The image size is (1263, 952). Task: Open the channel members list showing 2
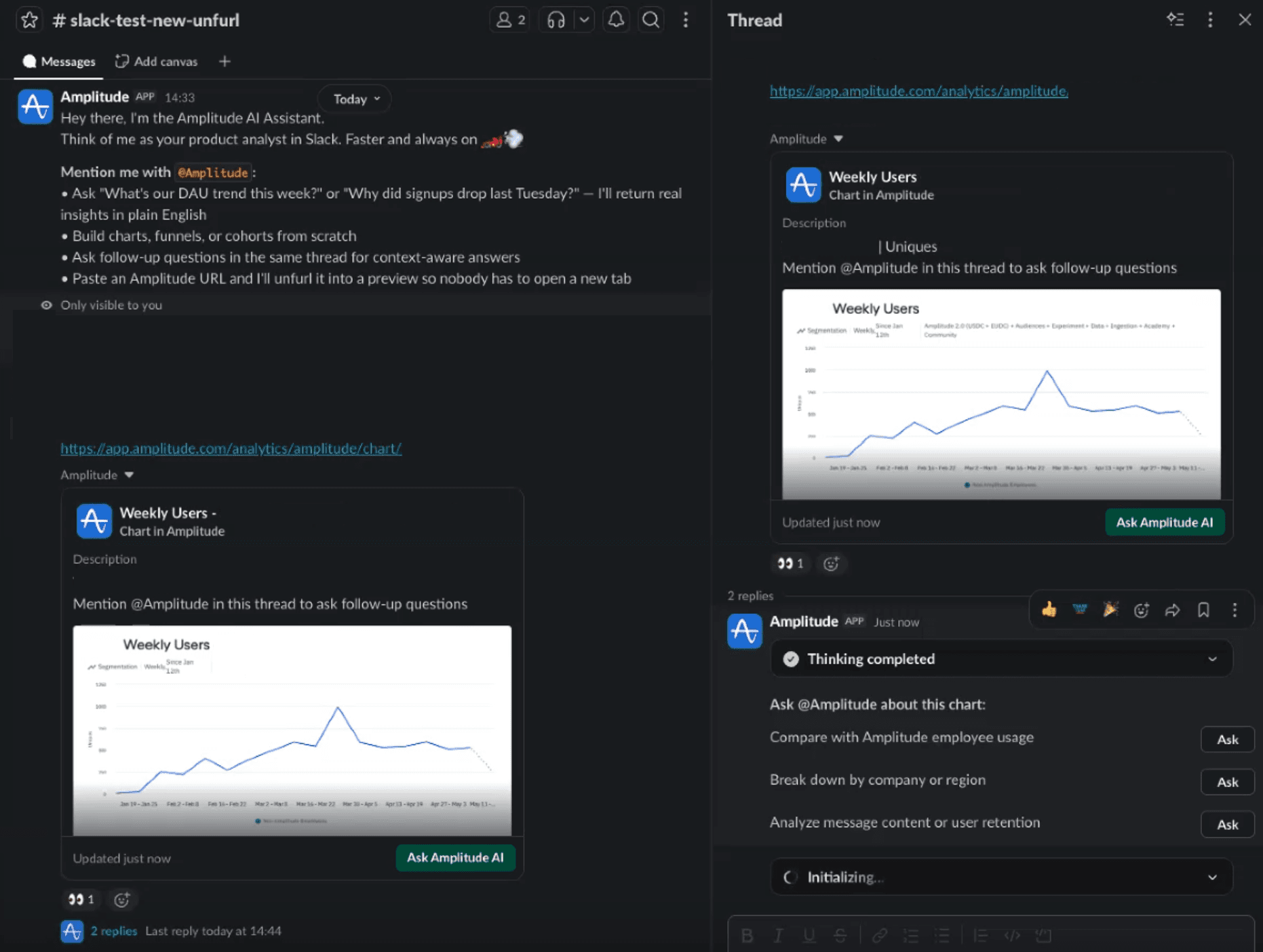pos(510,20)
